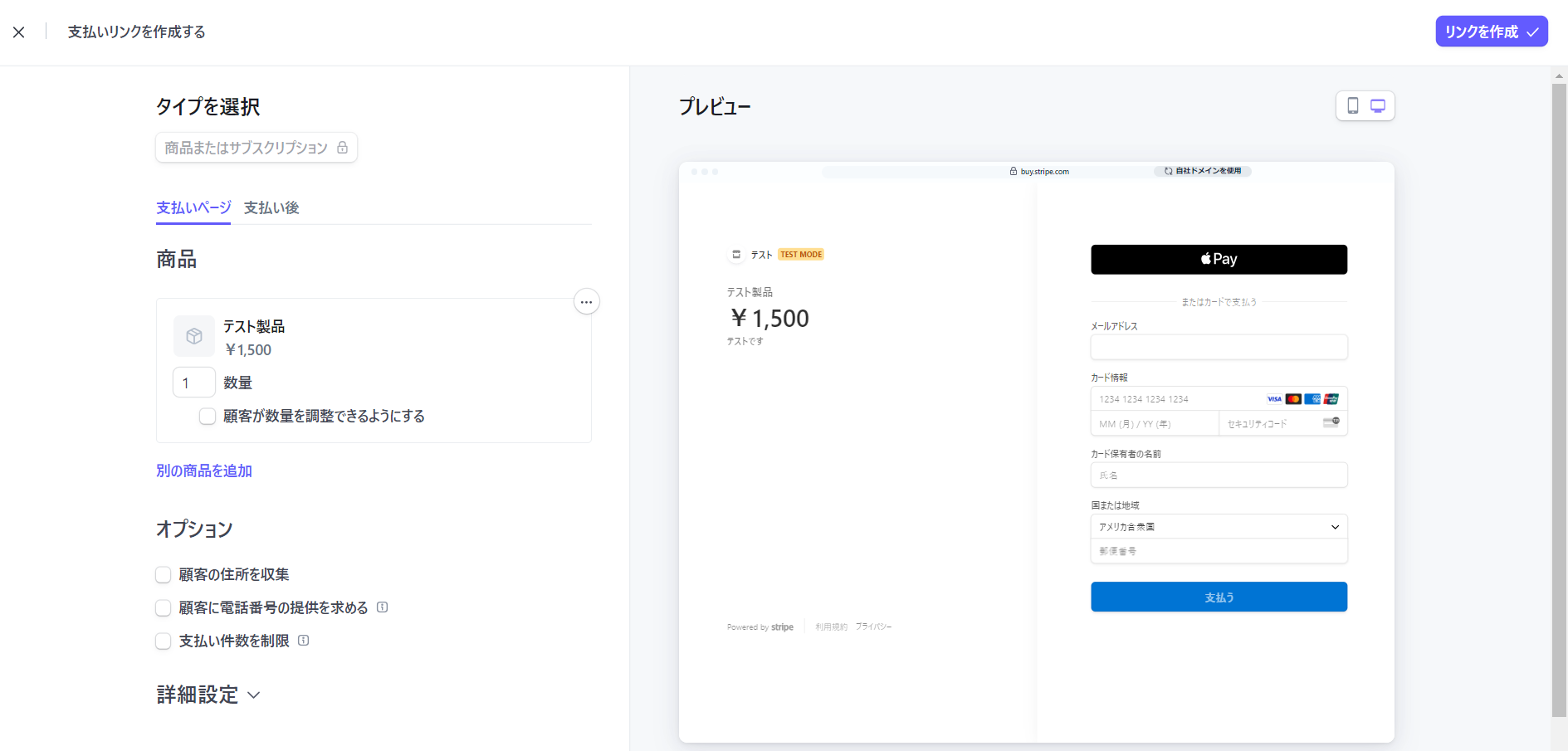Close the payment link creation dialog

(x=19, y=32)
